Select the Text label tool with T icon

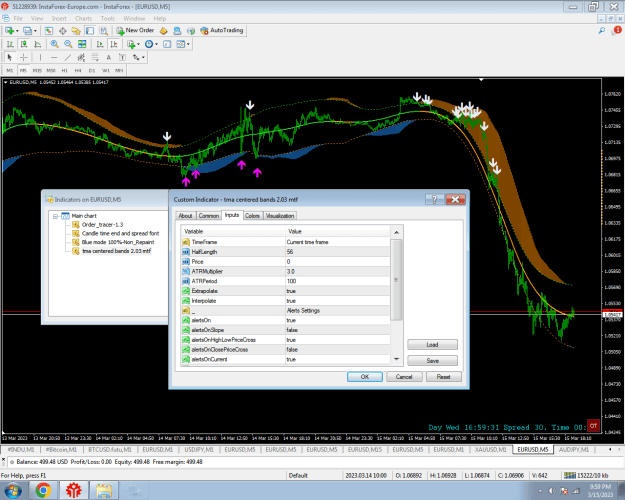click(122, 57)
